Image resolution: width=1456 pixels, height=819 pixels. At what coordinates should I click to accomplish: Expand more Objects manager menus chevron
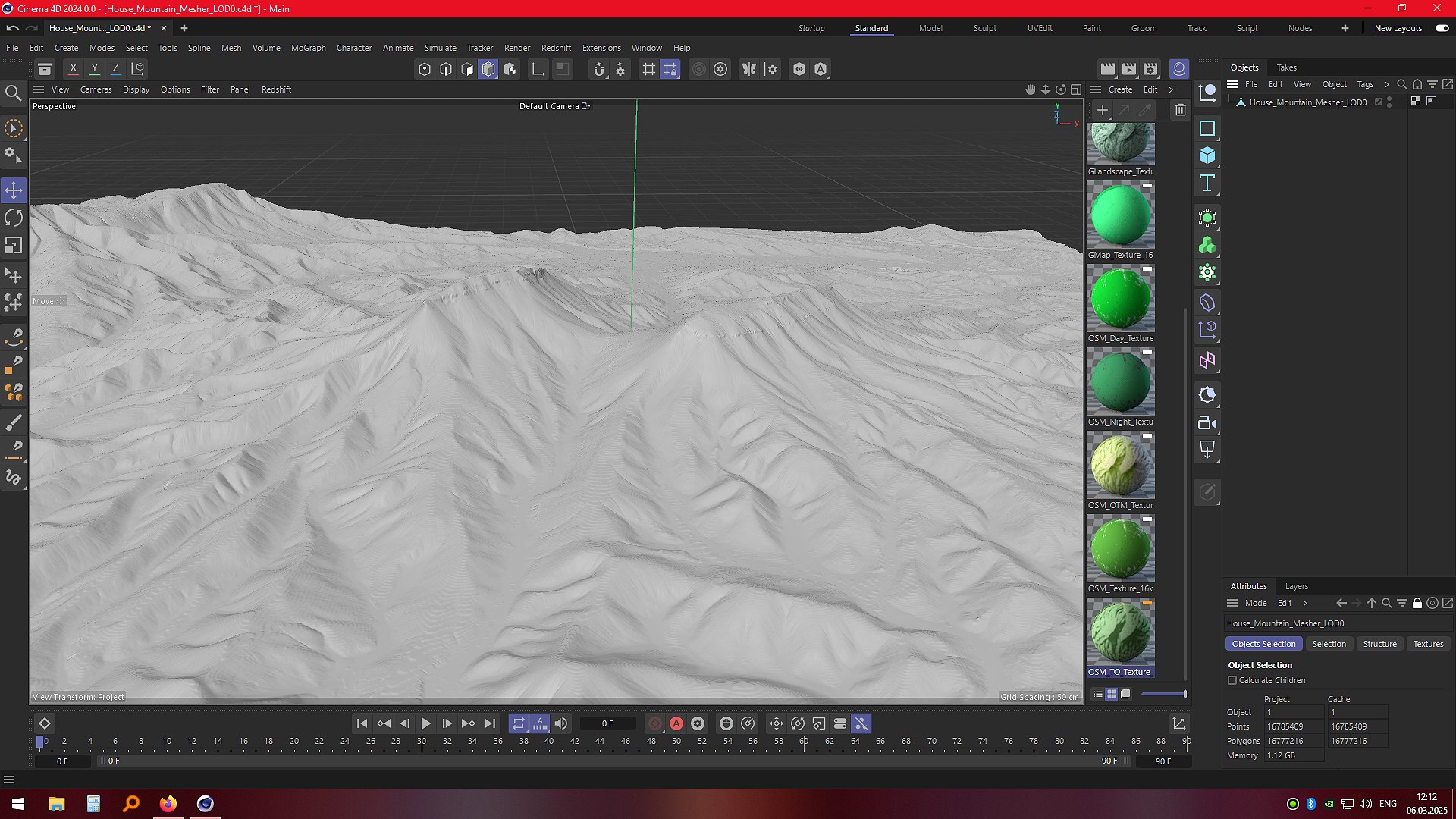point(1387,85)
